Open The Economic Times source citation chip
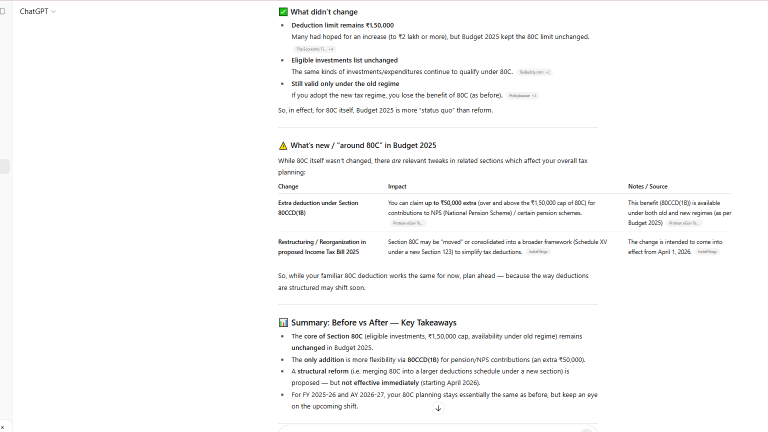Screen dimensions: 768x432 pos(314,49)
